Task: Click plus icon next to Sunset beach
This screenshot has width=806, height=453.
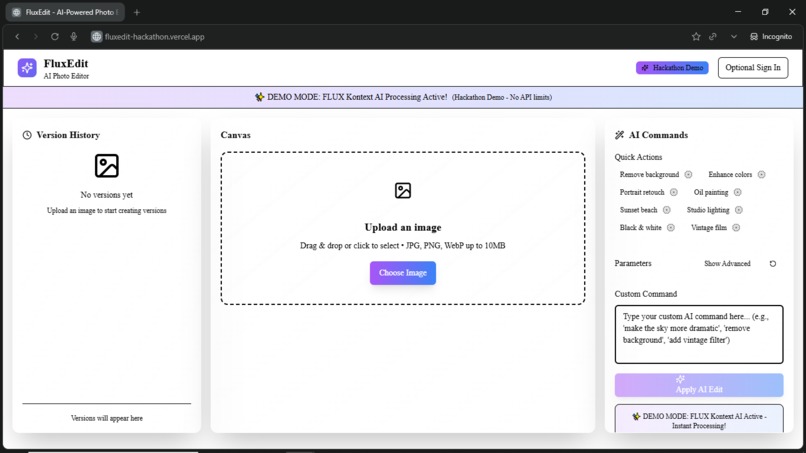Action: pos(666,210)
